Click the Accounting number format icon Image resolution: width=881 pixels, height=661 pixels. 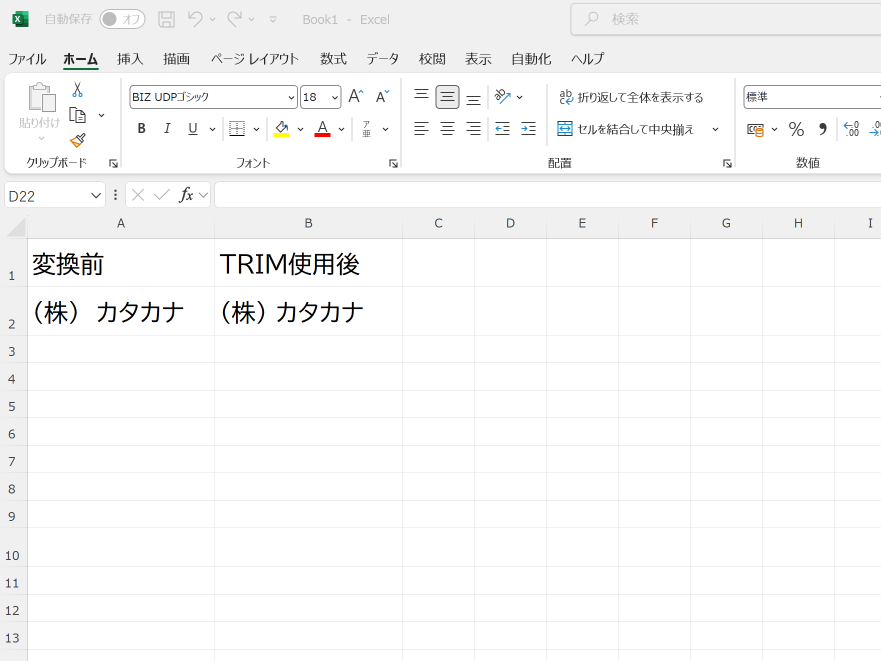pos(756,129)
